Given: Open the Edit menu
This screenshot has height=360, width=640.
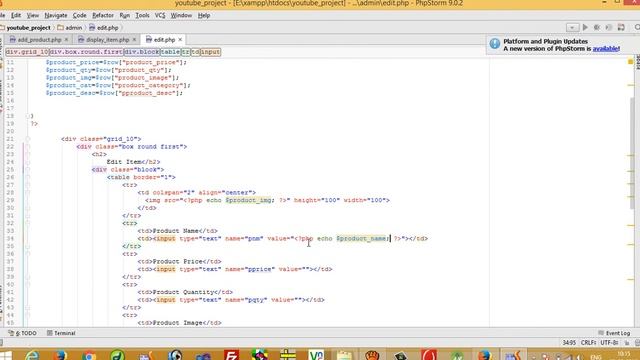Looking at the screenshot, I should [16, 16].
